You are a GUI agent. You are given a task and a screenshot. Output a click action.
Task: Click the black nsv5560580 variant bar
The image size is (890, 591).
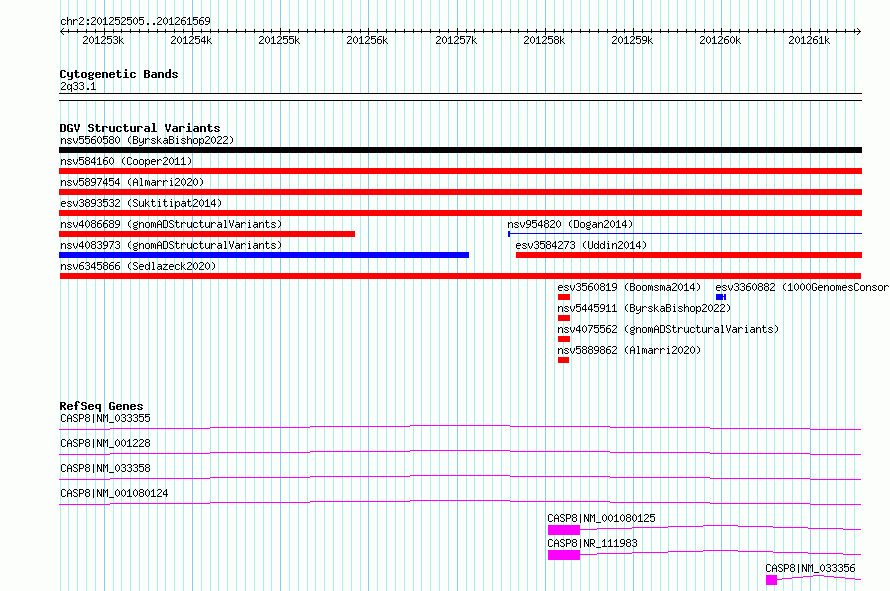coord(460,150)
